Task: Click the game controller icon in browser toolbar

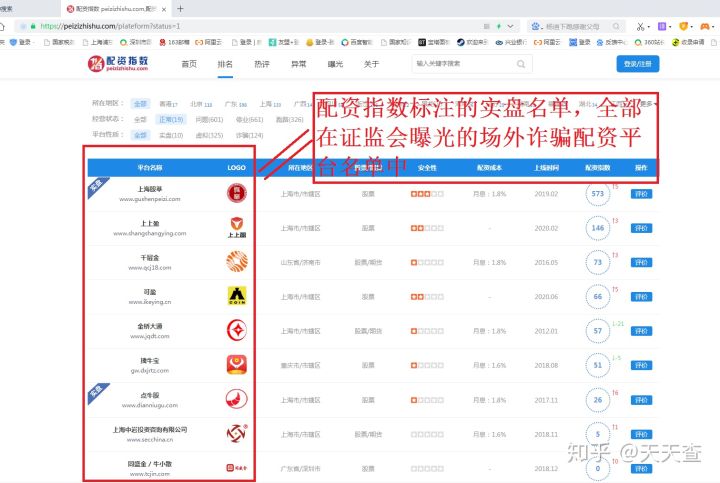Action: pos(704,27)
